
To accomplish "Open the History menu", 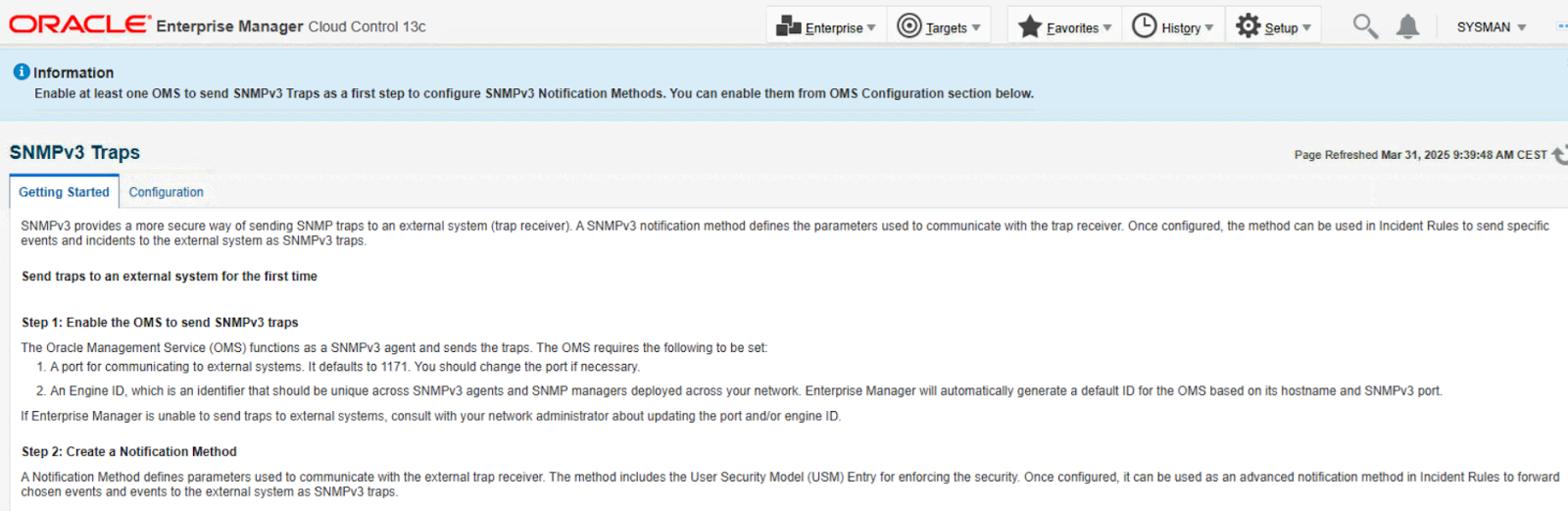I will 1173,26.
